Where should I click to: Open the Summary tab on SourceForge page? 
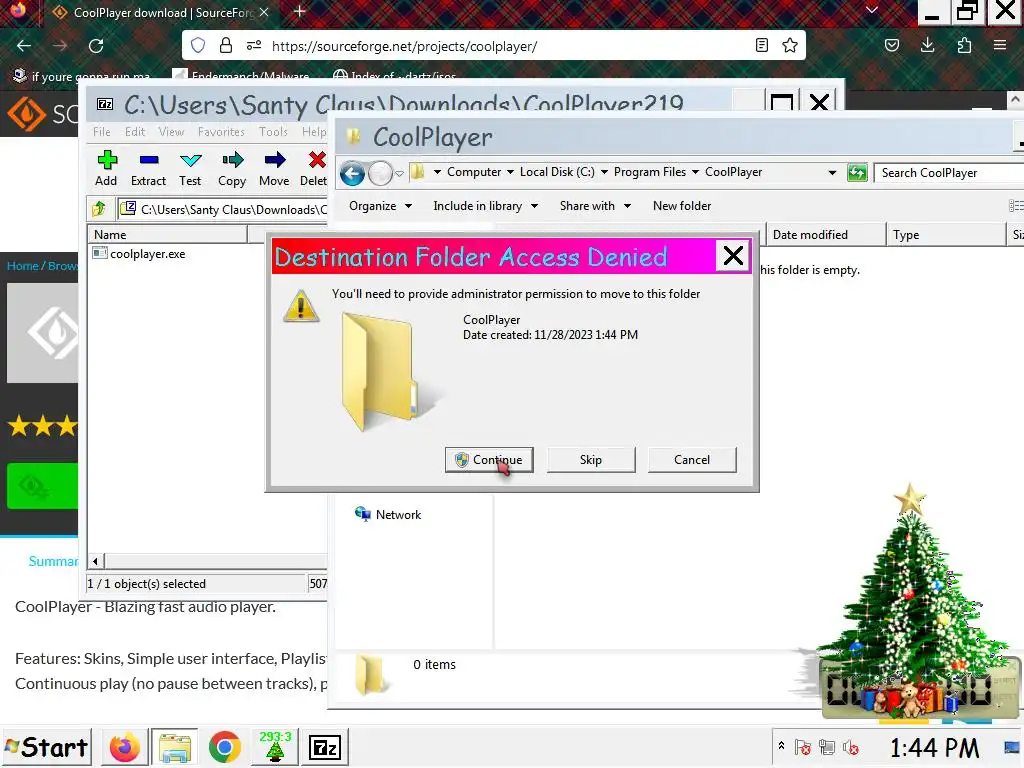53,561
